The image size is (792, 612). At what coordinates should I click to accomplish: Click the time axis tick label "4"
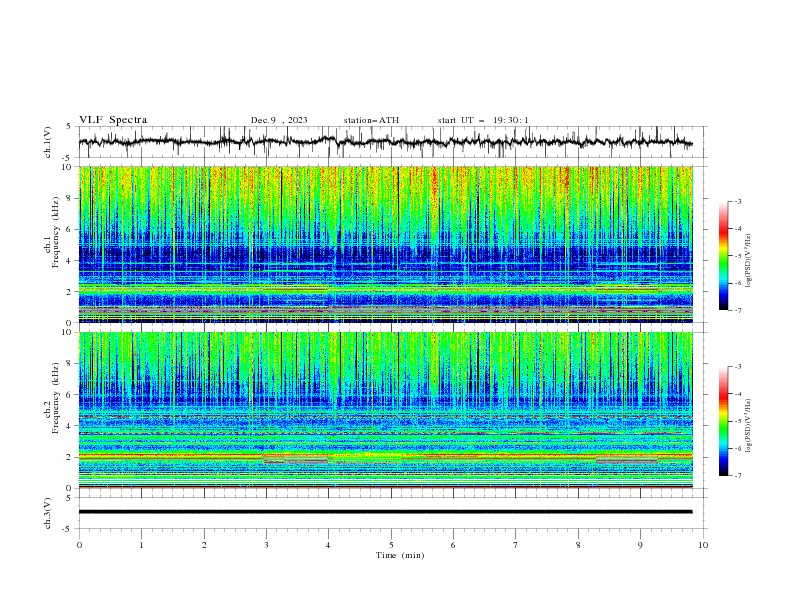tap(328, 545)
